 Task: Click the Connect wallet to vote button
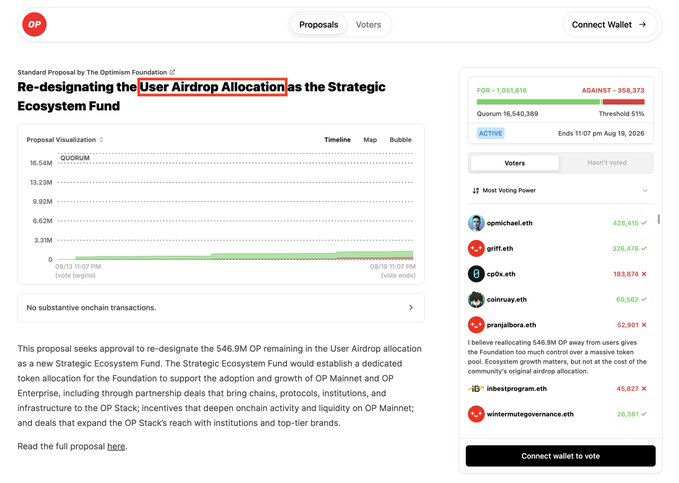560,456
